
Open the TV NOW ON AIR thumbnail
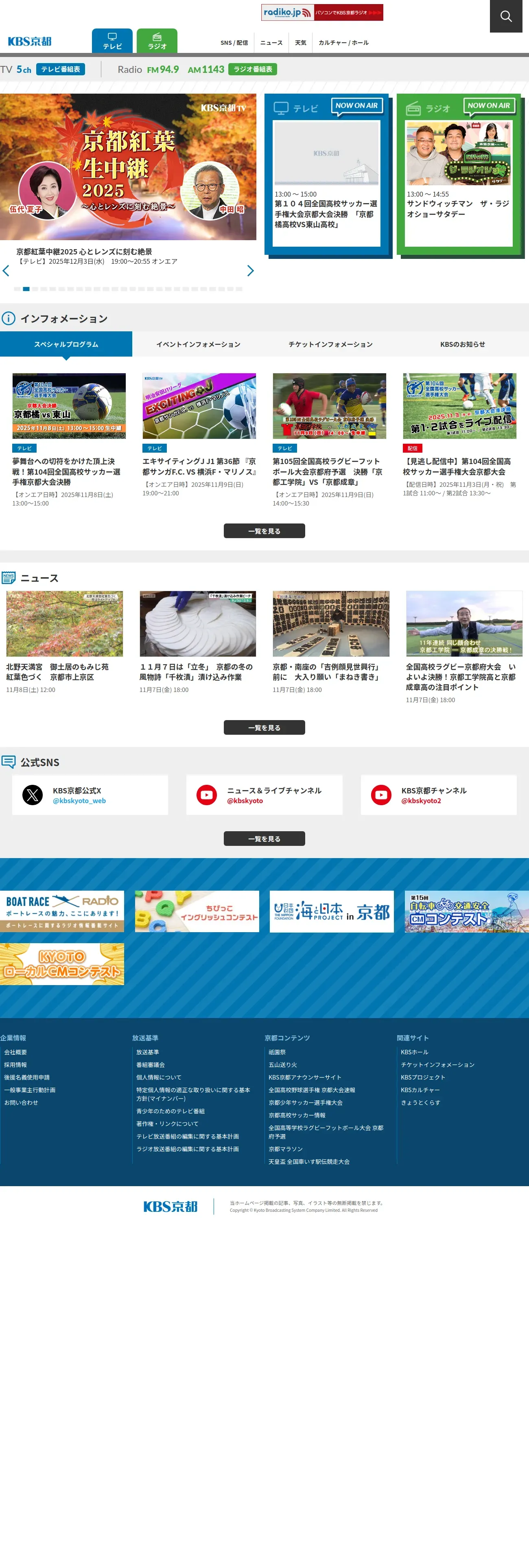click(326, 153)
